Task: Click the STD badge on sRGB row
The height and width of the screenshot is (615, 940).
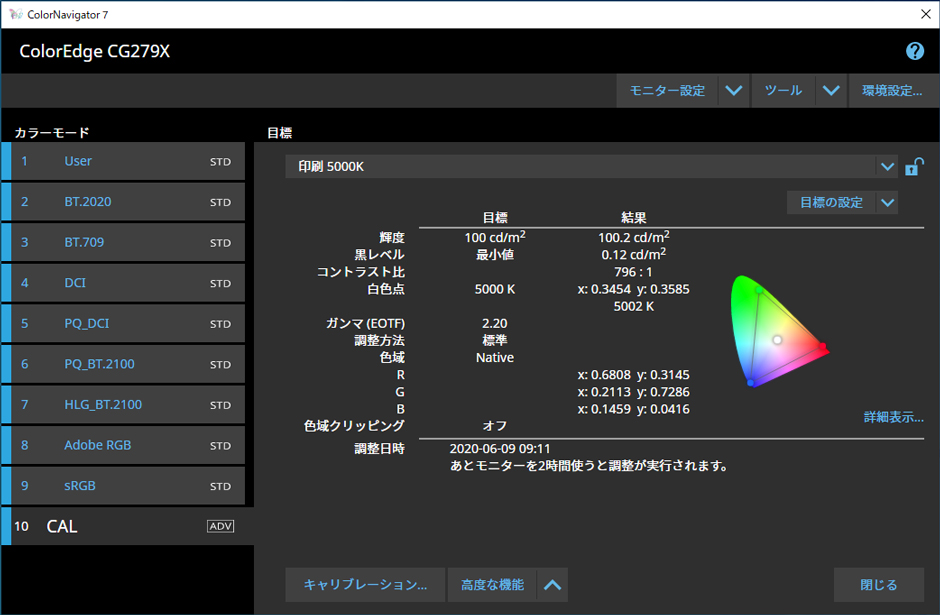Action: click(x=220, y=486)
